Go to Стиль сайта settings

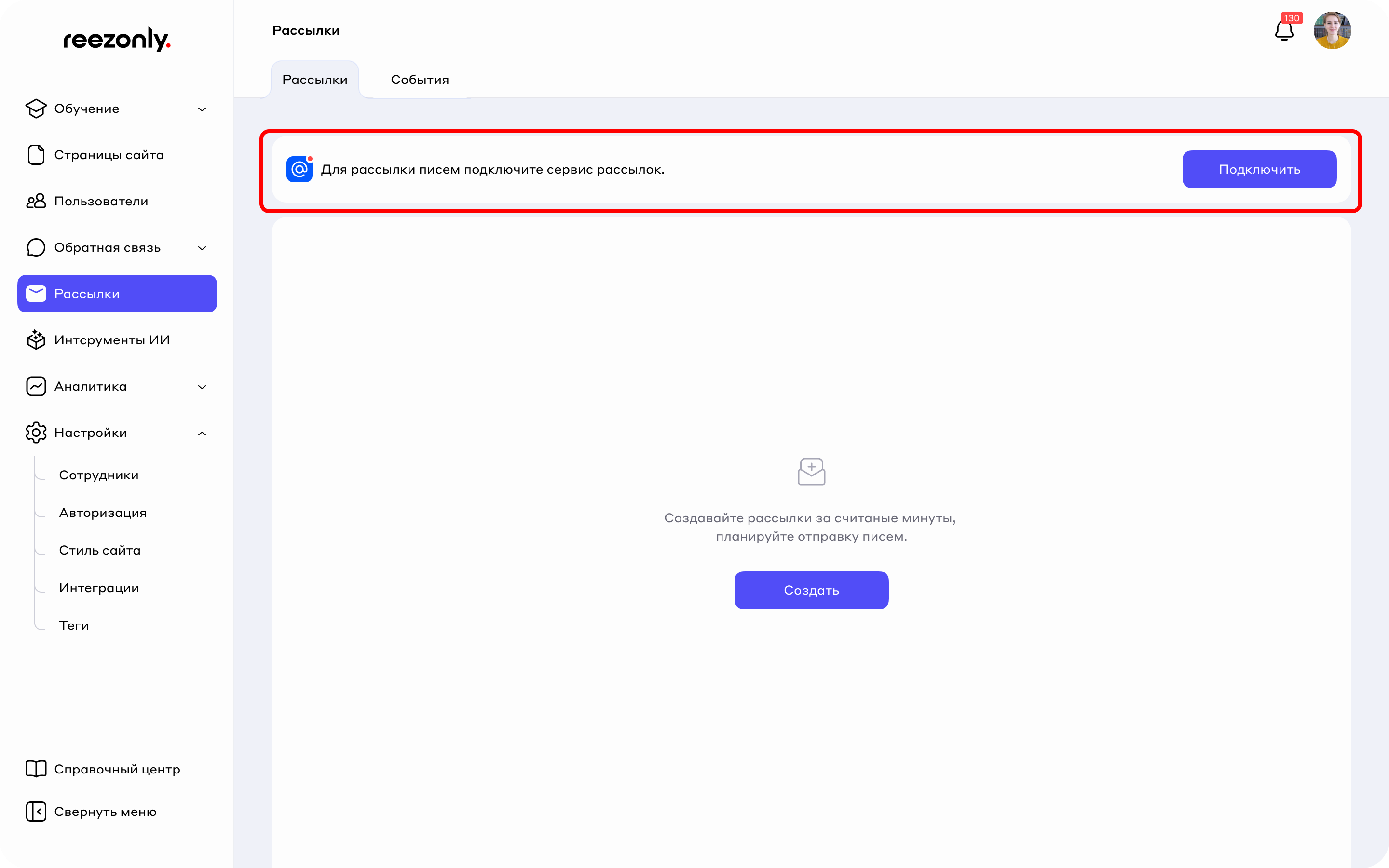(x=100, y=550)
